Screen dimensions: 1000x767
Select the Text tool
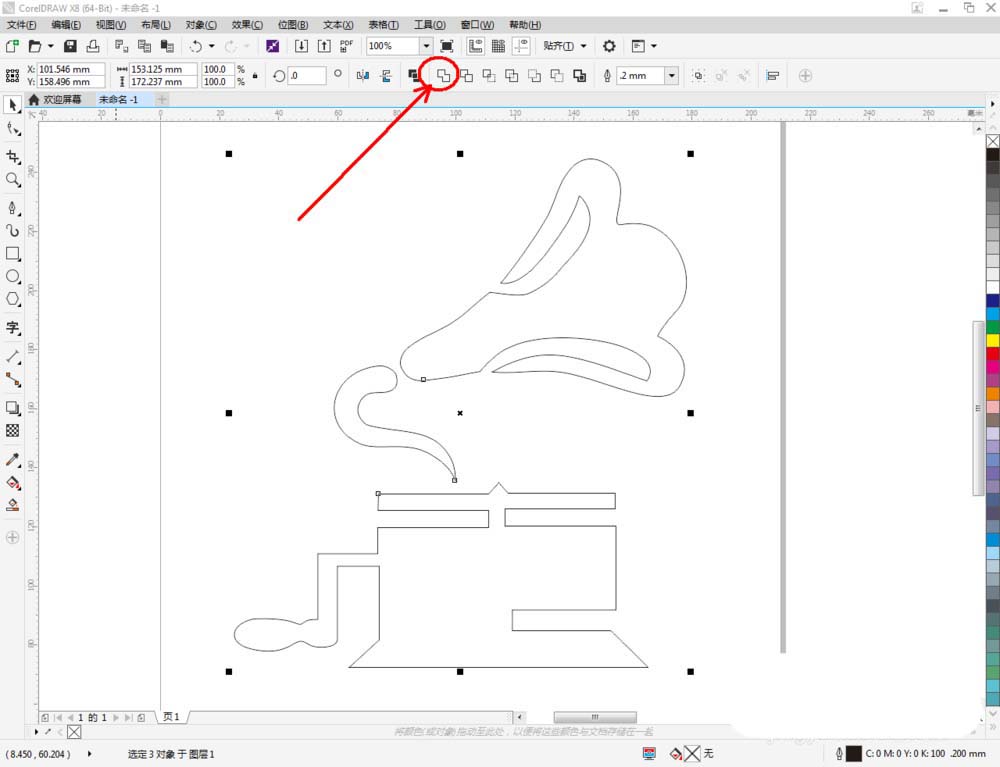12,328
